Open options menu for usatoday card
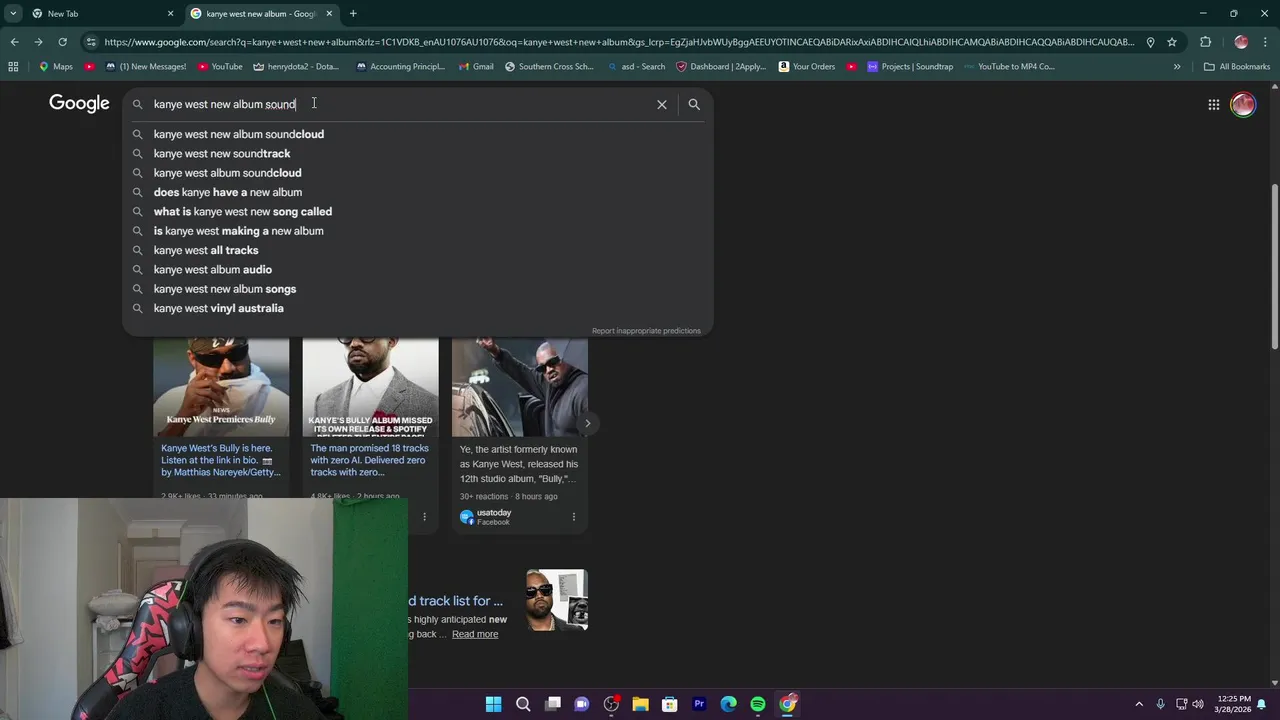The width and height of the screenshot is (1280, 720). pyautogui.click(x=573, y=517)
